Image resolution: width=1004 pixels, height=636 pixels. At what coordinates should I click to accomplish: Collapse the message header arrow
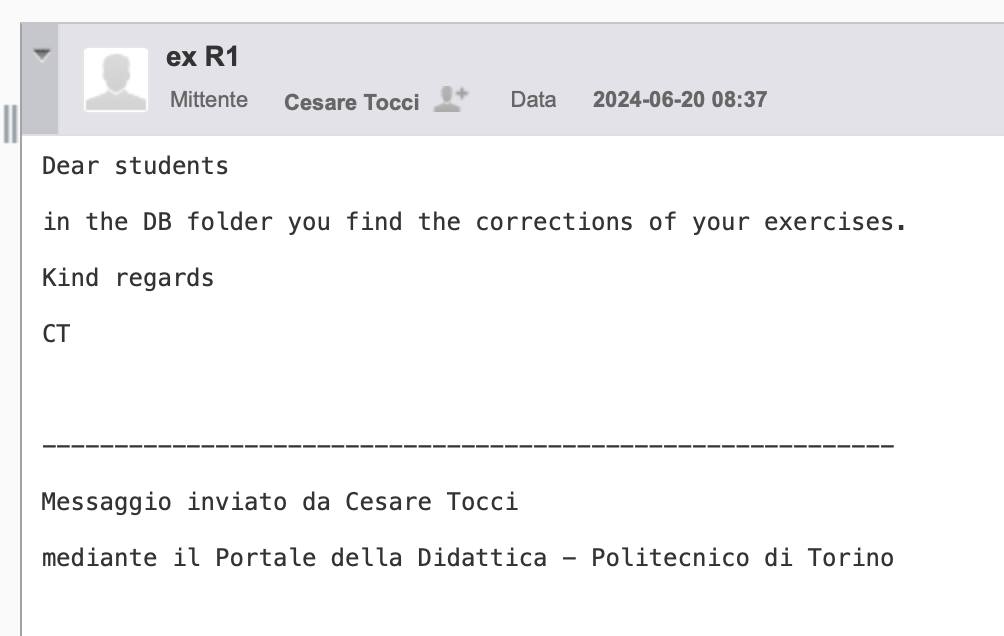pos(40,54)
